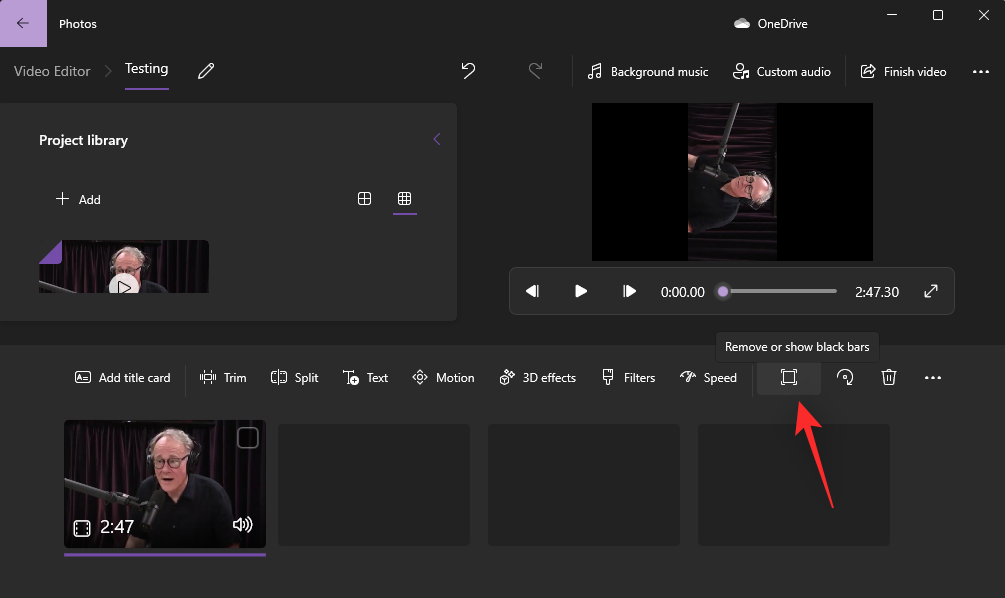
Task: Play the video preview
Action: point(581,291)
